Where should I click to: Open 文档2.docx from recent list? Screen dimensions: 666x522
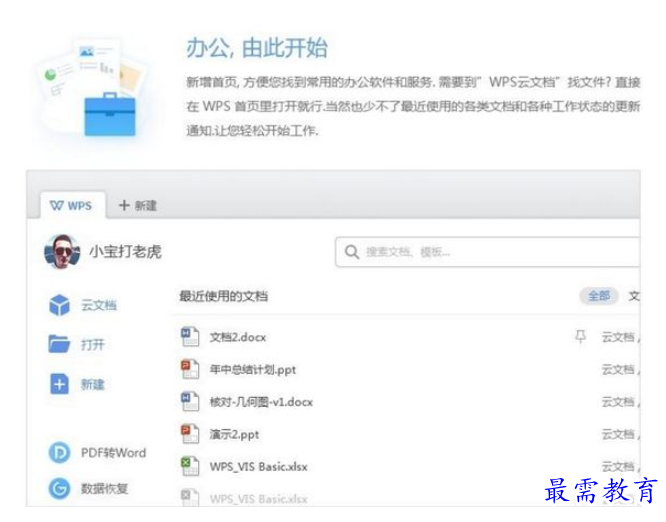tap(238, 337)
